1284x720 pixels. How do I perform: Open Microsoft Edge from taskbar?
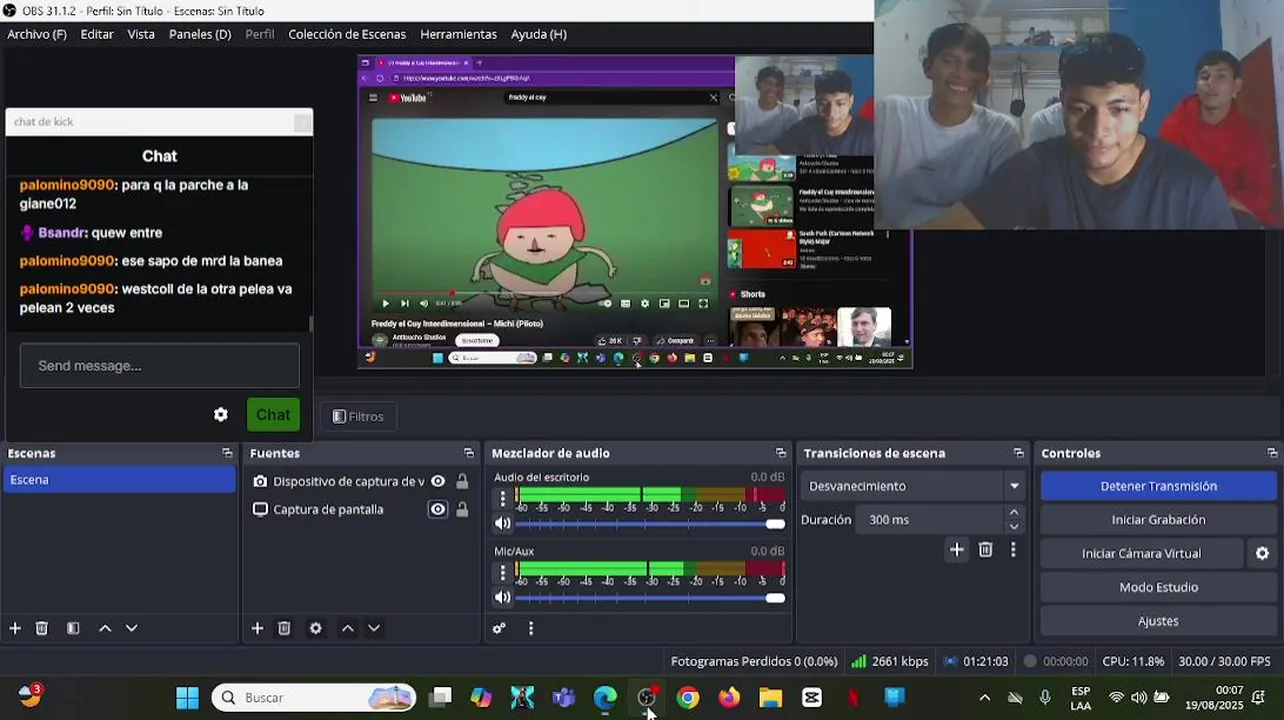click(x=605, y=698)
